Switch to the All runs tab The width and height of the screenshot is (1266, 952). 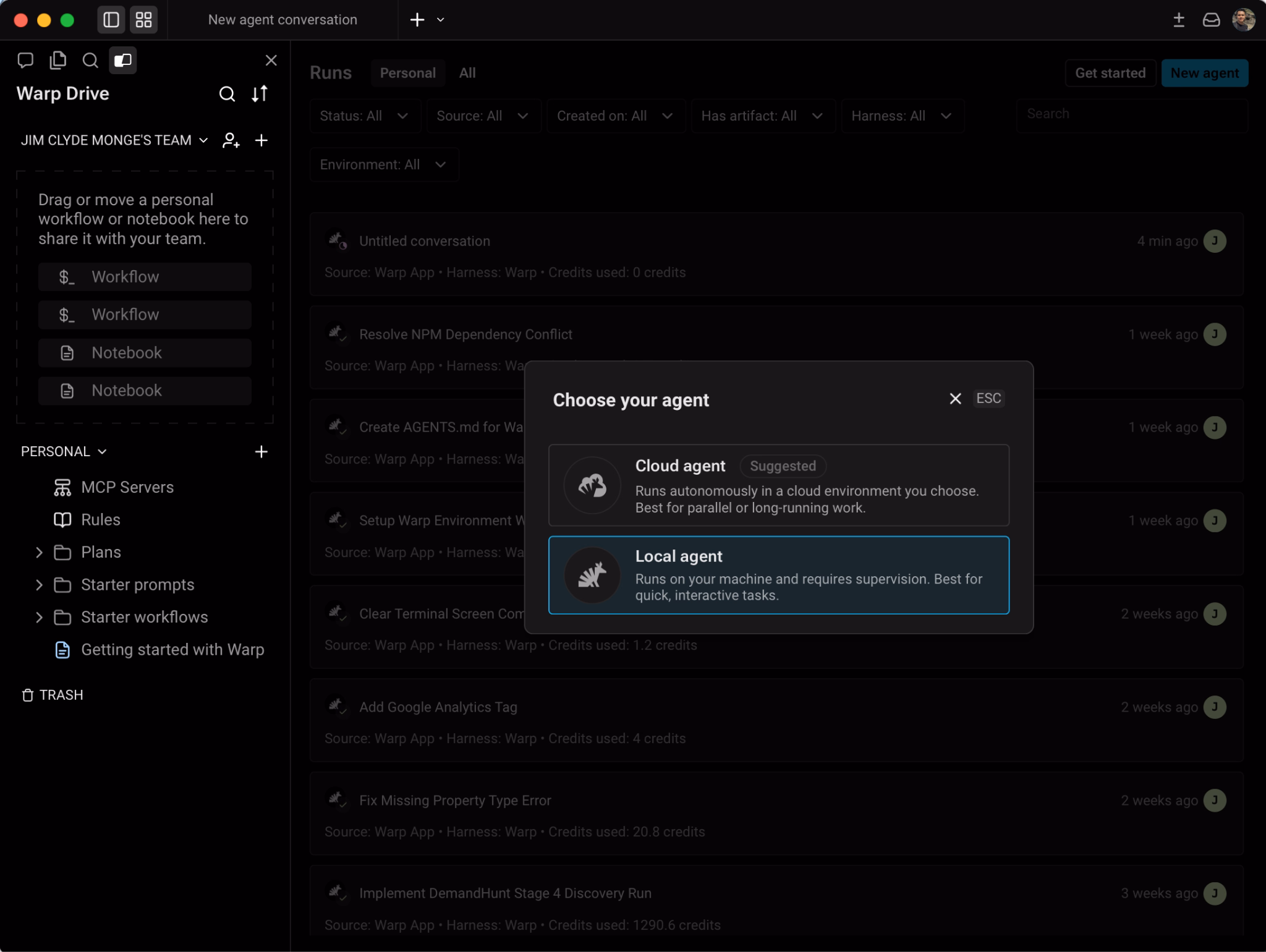(467, 73)
